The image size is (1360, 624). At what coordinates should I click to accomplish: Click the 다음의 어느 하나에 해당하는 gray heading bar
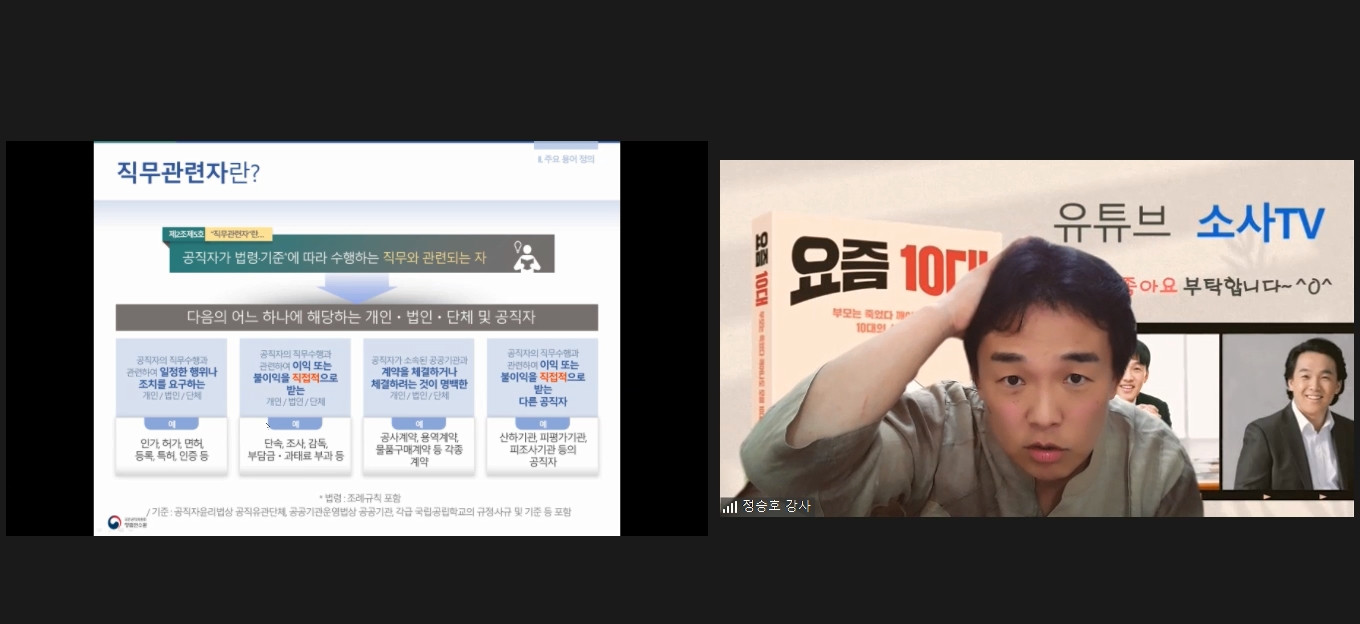click(x=357, y=317)
